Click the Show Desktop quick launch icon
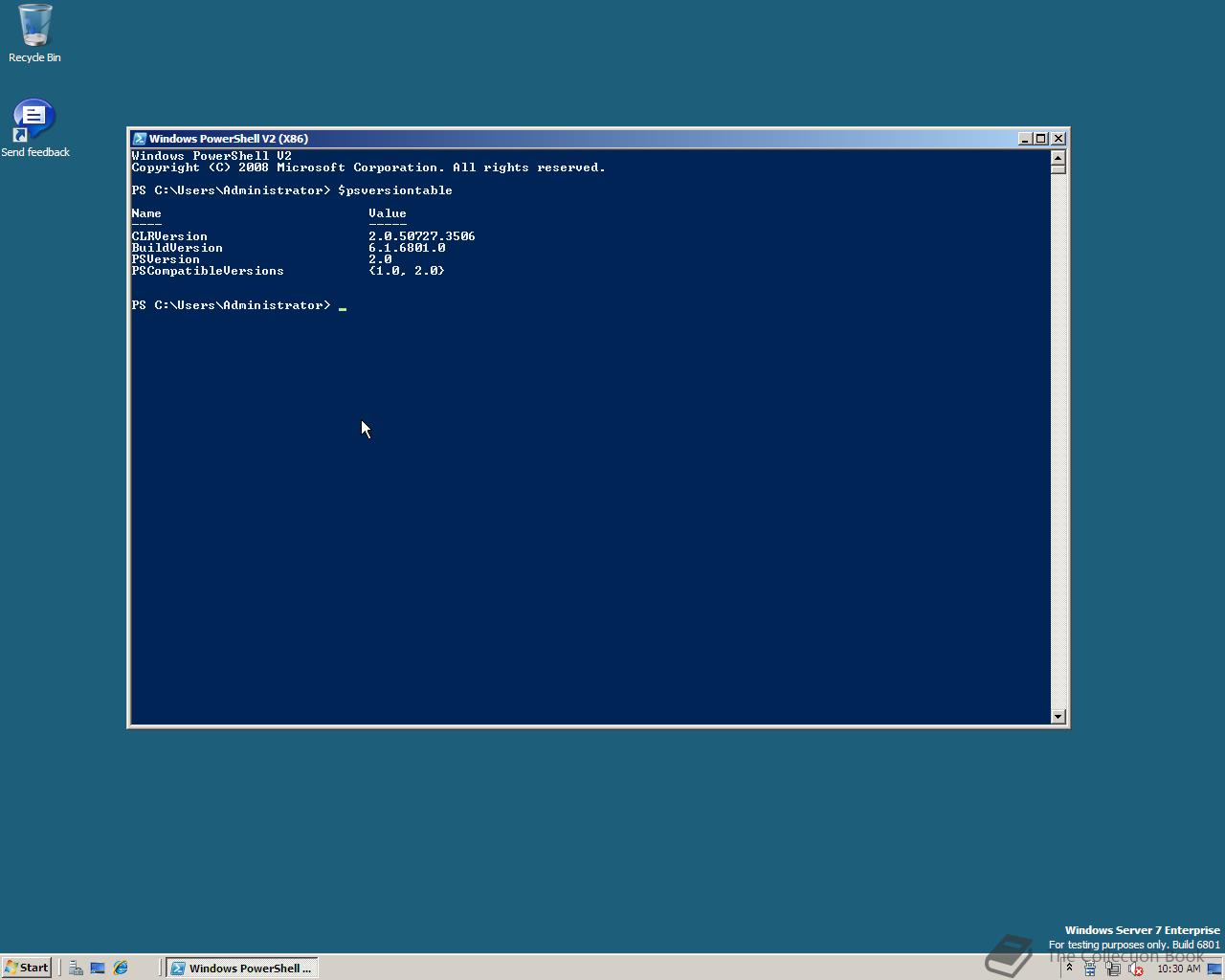The width and height of the screenshot is (1225, 980). point(98,968)
